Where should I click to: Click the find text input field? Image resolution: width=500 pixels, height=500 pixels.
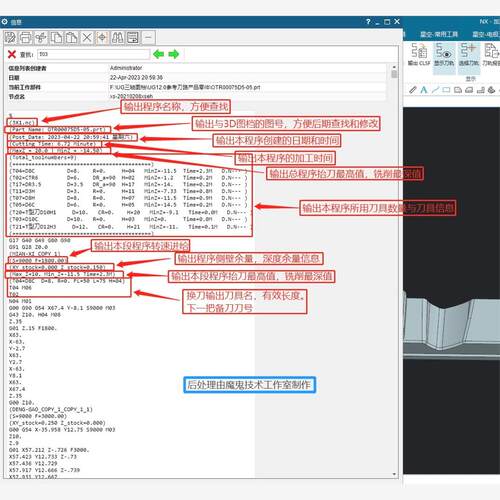click(x=94, y=54)
